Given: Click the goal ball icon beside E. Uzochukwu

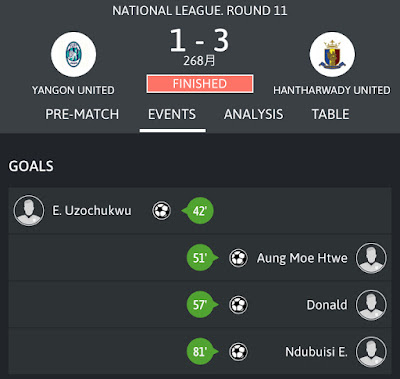Looking at the screenshot, I should click(x=162, y=211).
